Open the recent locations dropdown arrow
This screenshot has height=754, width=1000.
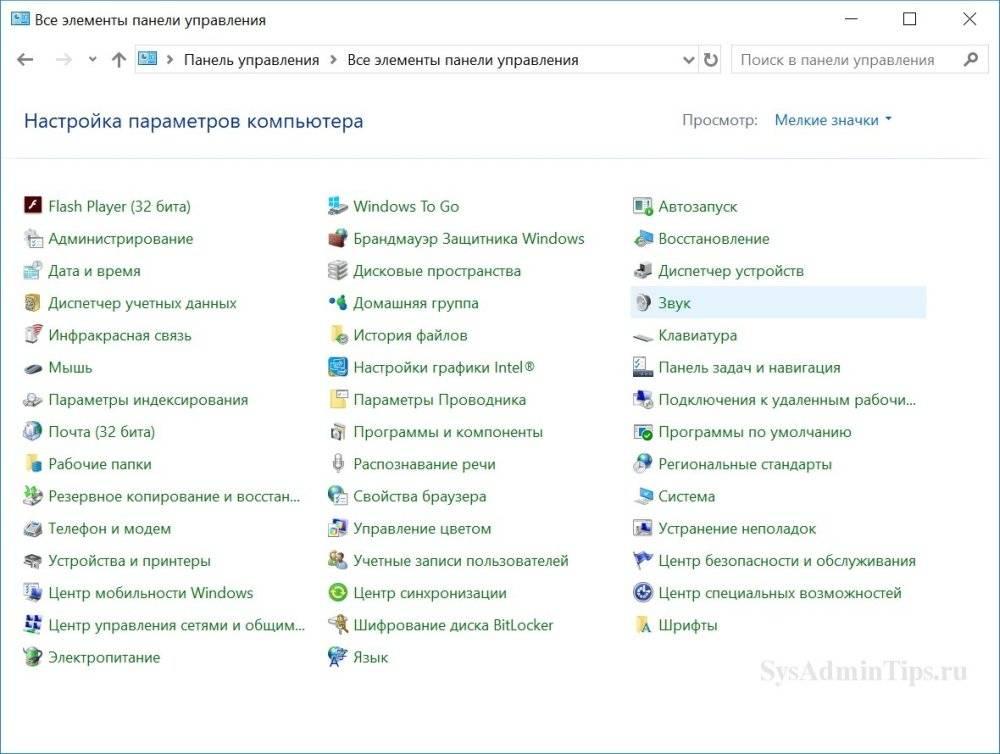(x=92, y=59)
